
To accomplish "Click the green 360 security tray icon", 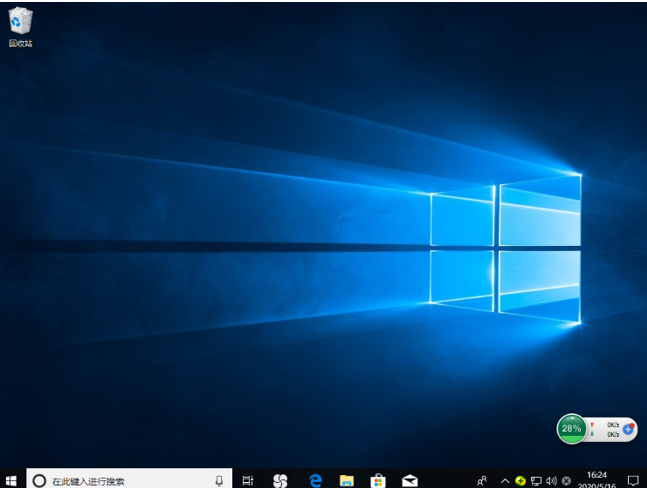I will (x=520, y=481).
